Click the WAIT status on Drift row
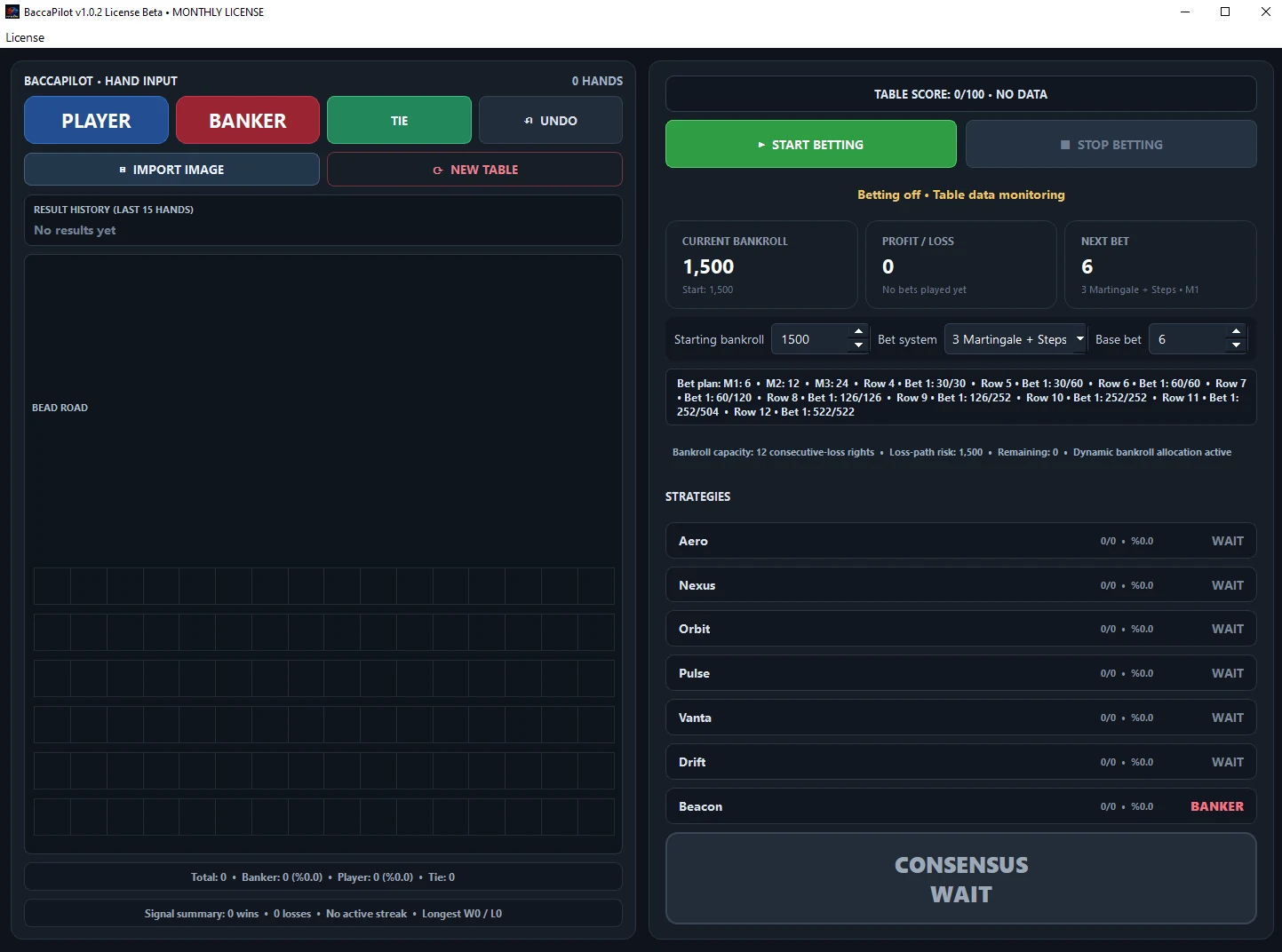The image size is (1282, 952). coord(1228,762)
